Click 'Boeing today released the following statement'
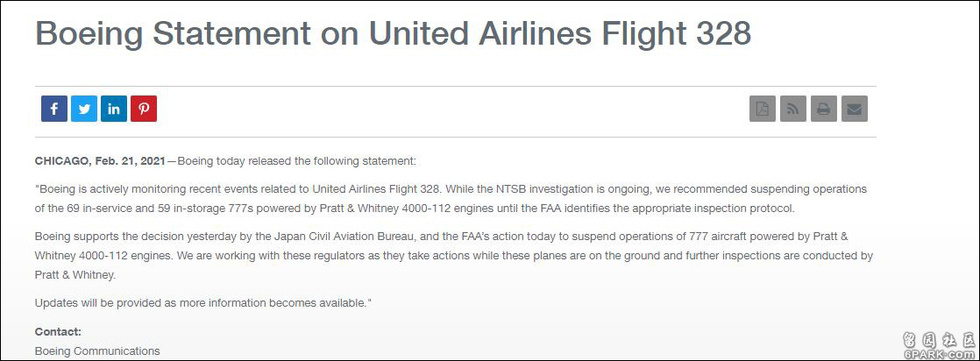 (x=296, y=161)
